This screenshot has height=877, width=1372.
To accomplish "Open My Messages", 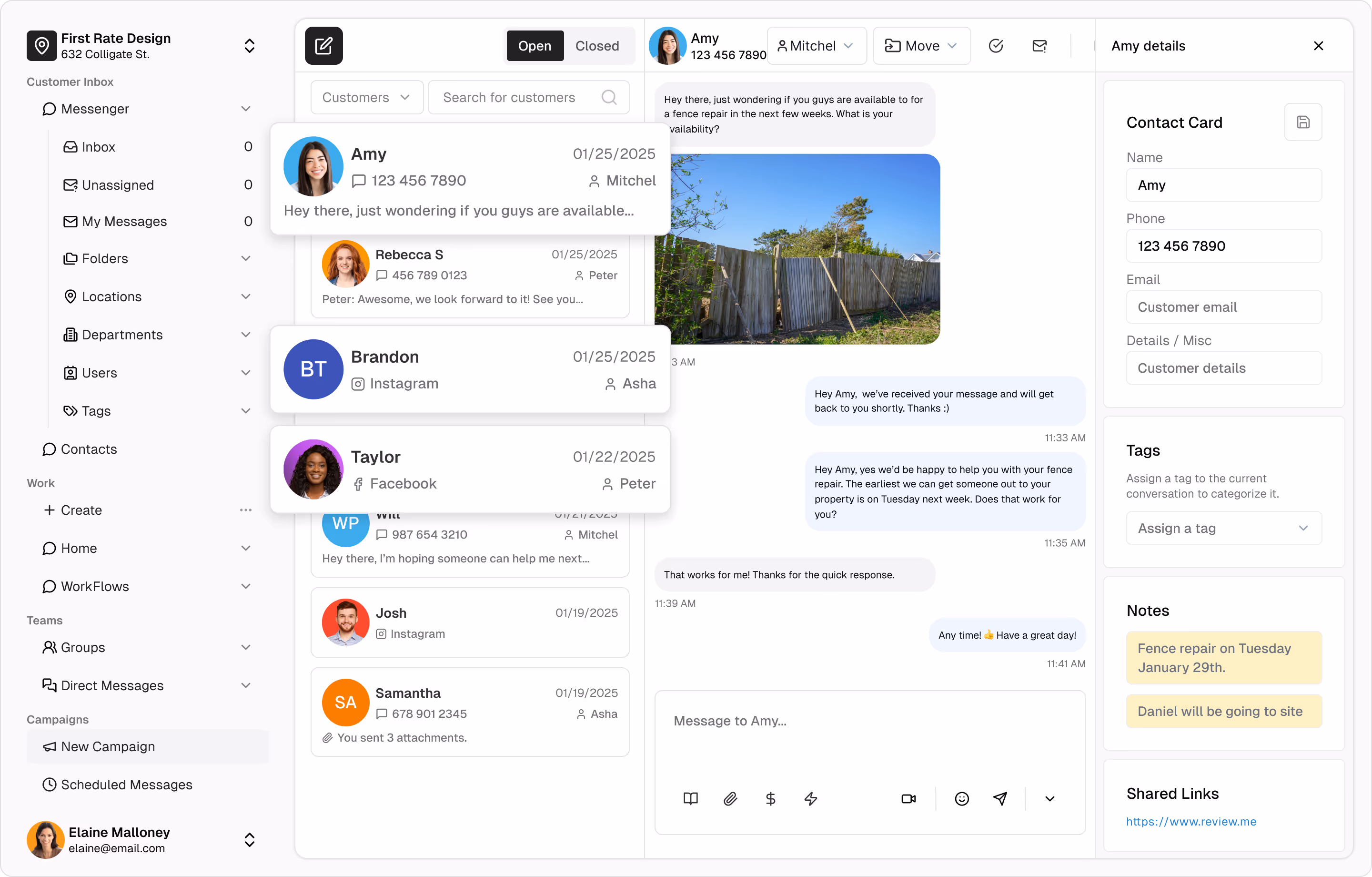I will pos(157,221).
